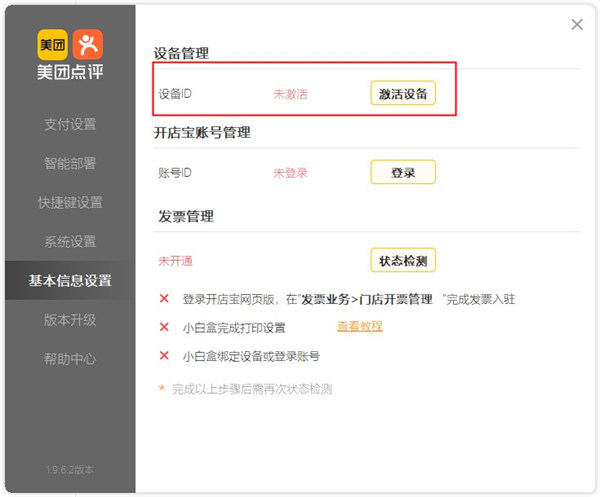Image resolution: width=600 pixels, height=497 pixels.
Task: Open the 版本升级 section
Action: click(x=70, y=320)
